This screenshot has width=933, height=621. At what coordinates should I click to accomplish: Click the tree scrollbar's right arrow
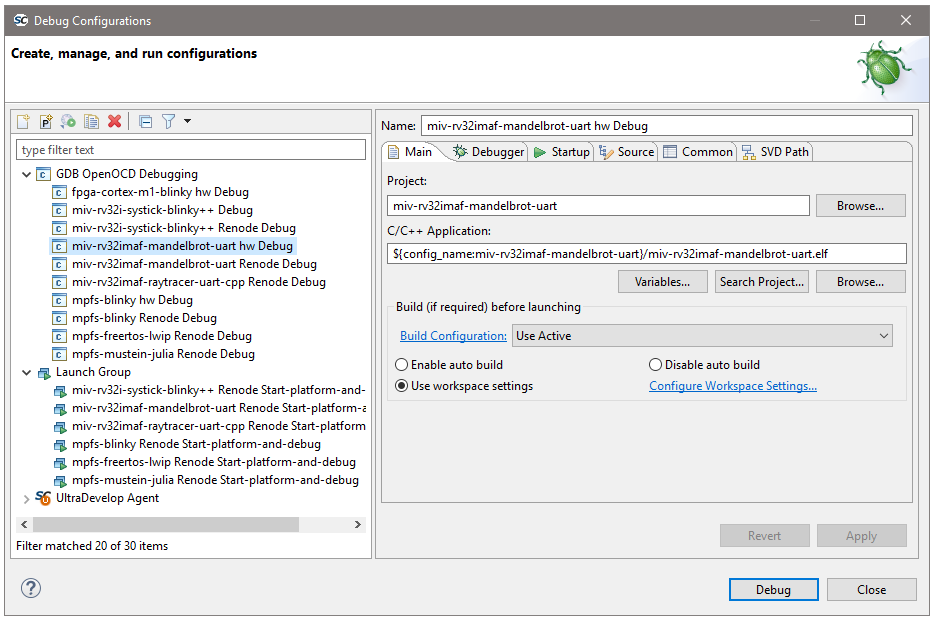click(358, 525)
